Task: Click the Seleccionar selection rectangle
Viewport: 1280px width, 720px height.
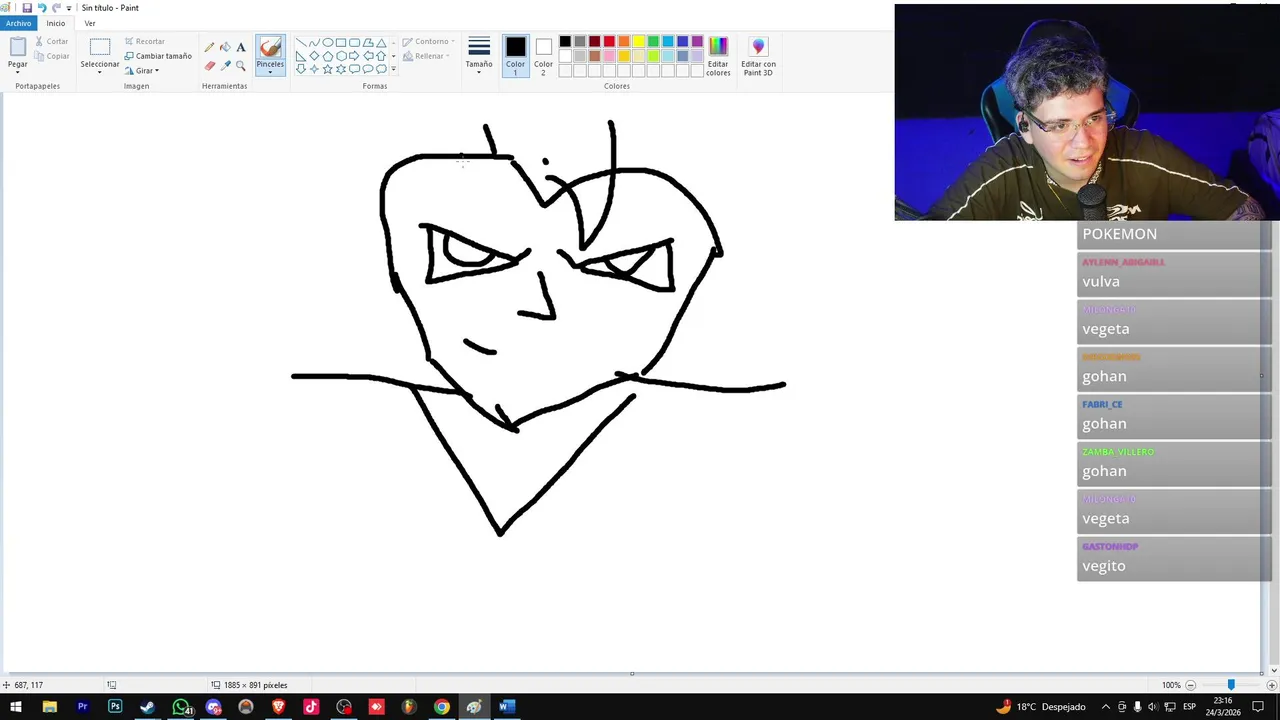Action: 100,47
